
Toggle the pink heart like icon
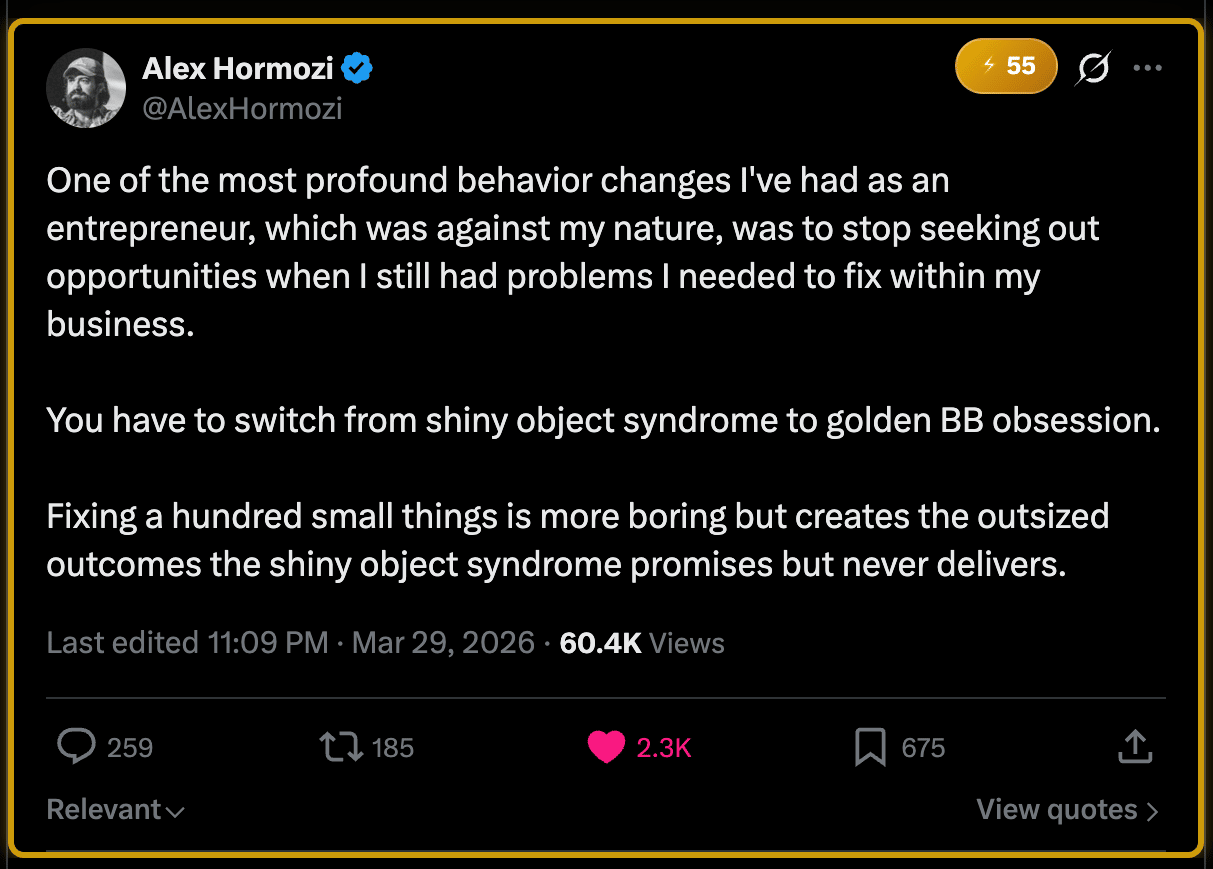coord(606,747)
